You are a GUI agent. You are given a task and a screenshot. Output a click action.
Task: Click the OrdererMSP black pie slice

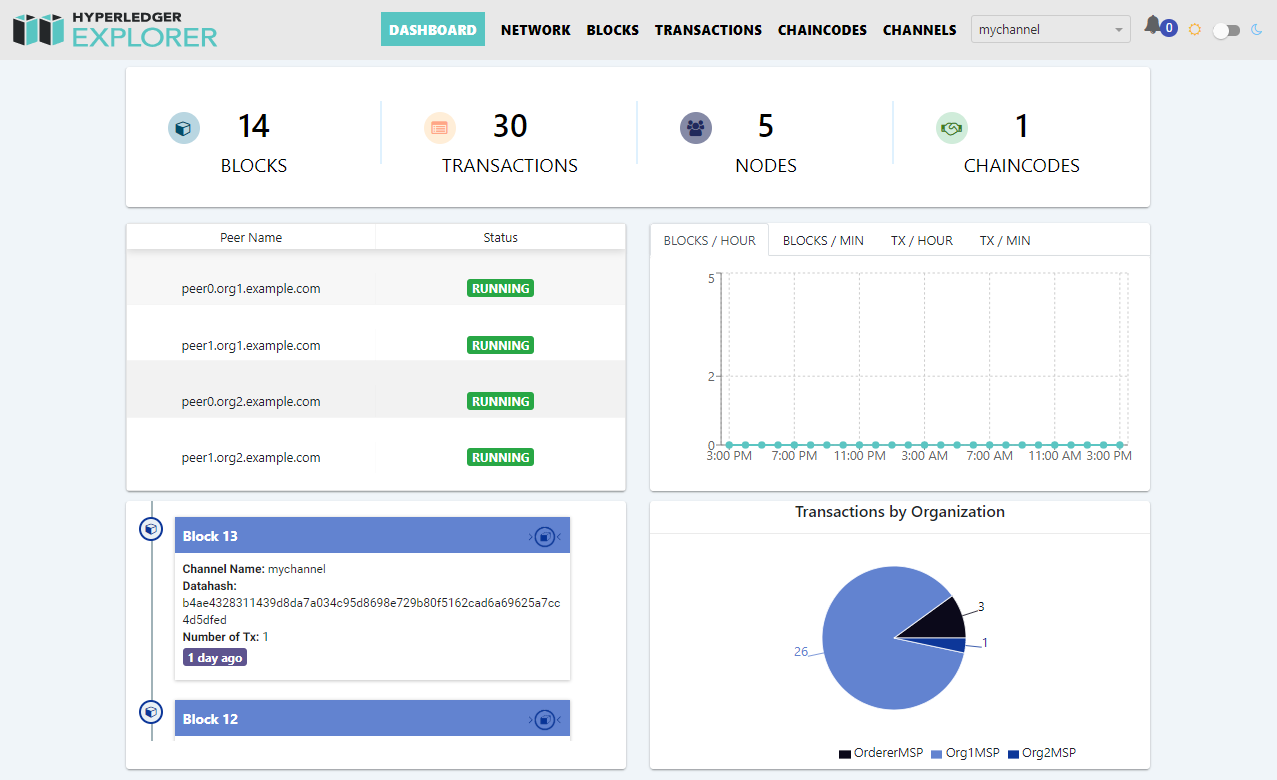[942, 620]
